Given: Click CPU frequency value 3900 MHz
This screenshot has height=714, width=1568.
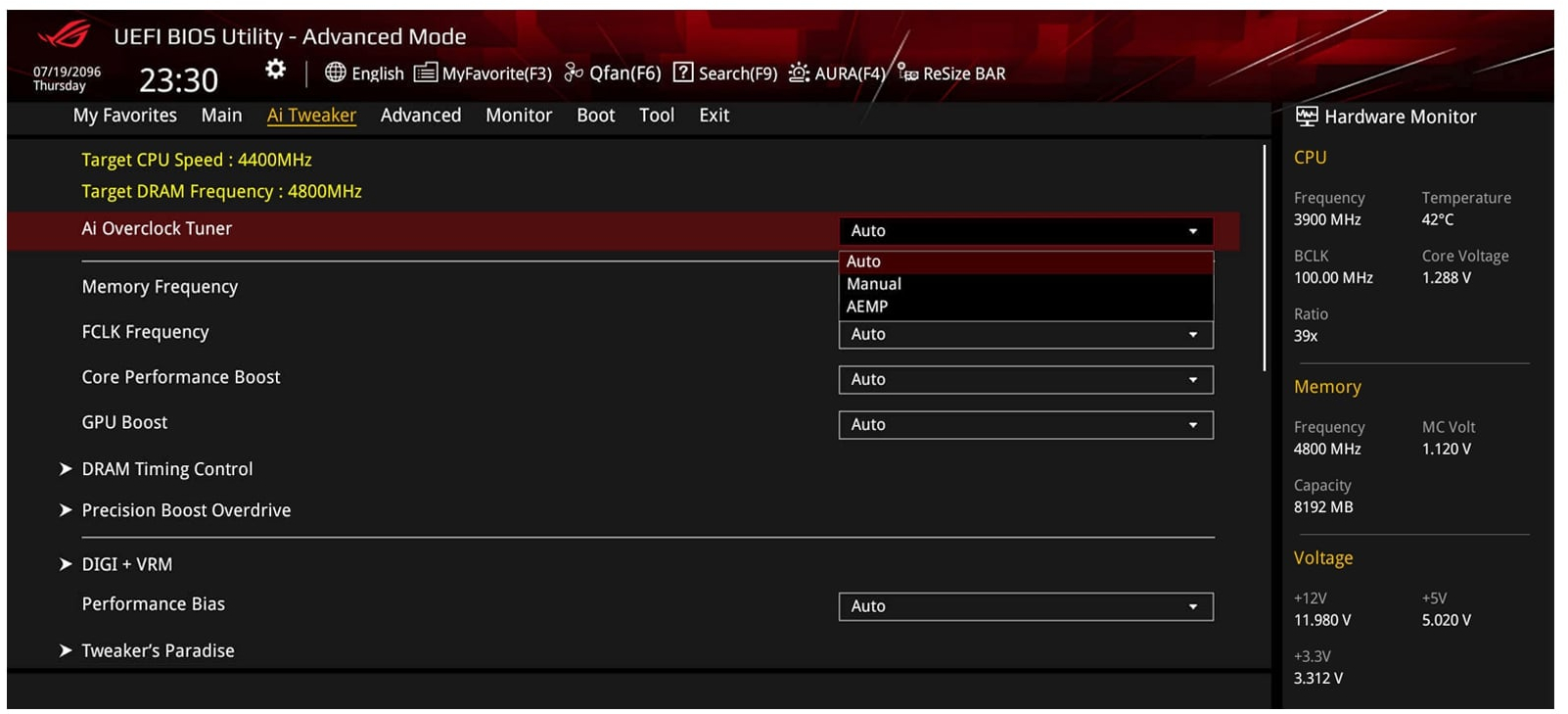Looking at the screenshot, I should click(x=1327, y=219).
